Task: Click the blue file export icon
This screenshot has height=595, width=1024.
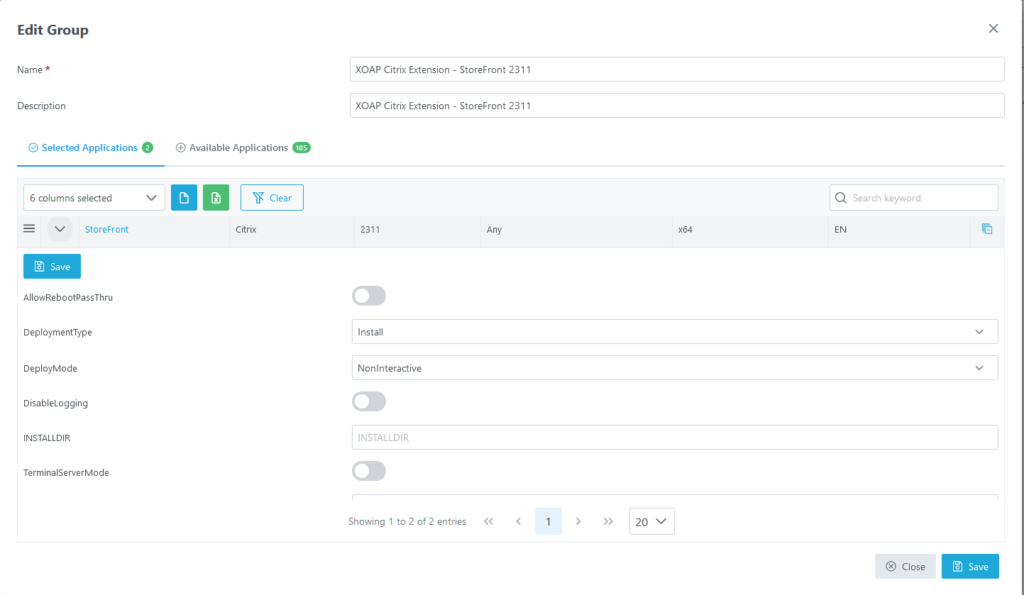Action: (x=184, y=197)
